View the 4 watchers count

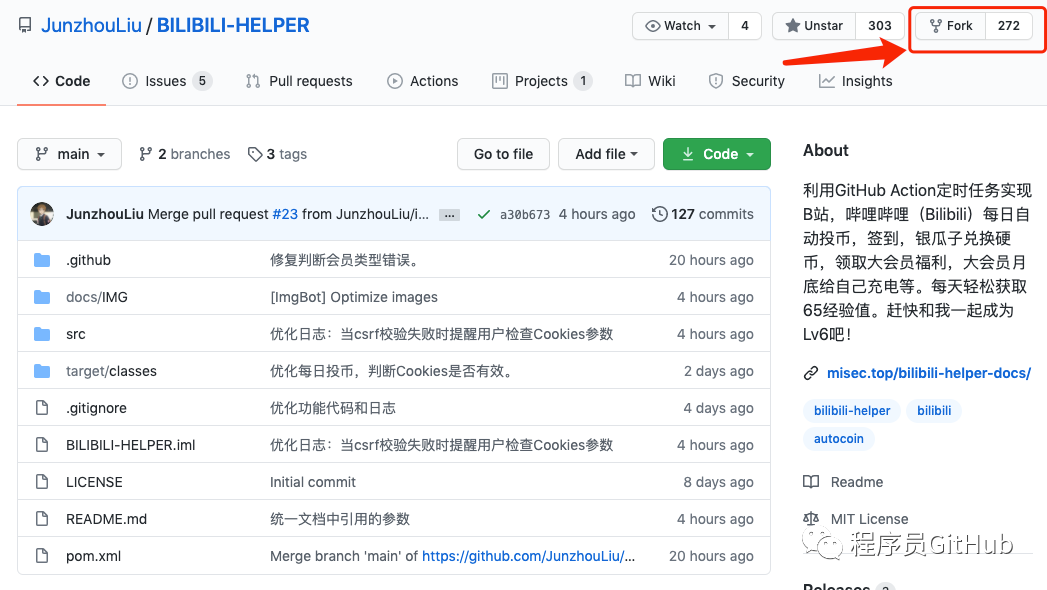point(745,26)
